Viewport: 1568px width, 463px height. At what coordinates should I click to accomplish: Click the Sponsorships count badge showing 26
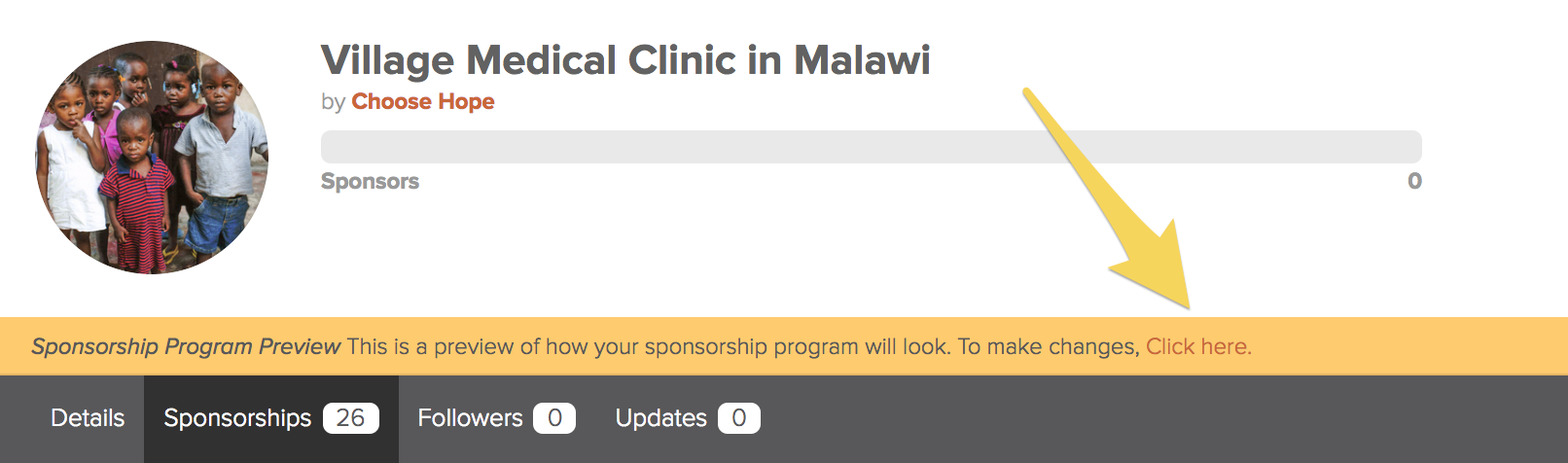[x=350, y=418]
